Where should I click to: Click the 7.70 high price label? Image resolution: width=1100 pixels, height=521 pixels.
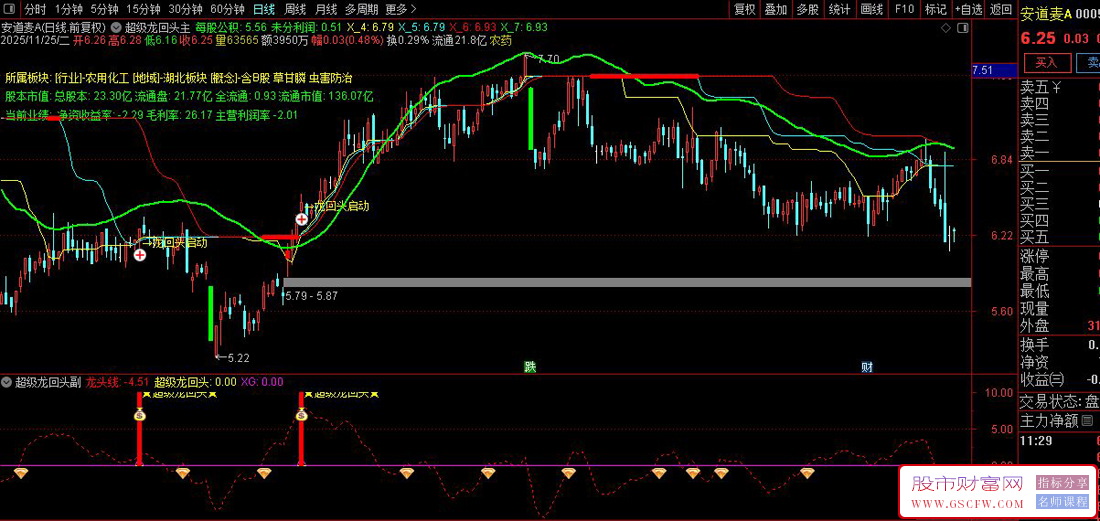point(548,59)
